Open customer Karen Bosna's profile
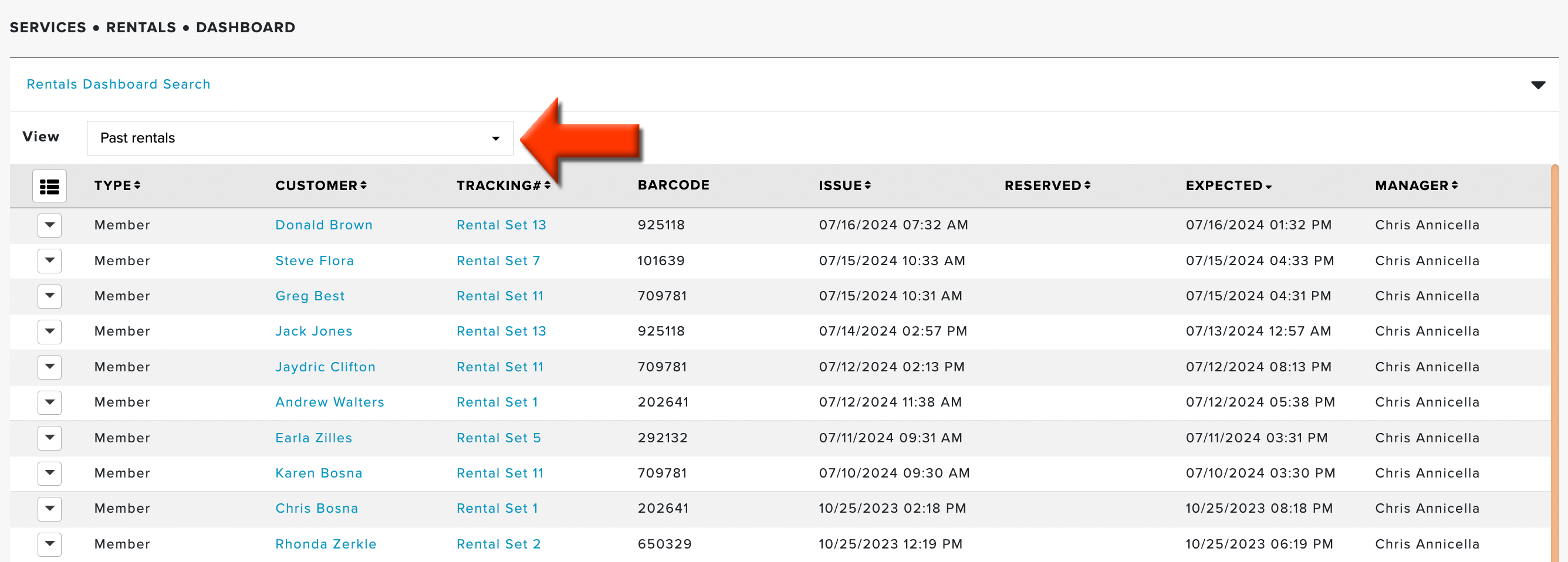This screenshot has width=1568, height=562. 318,473
